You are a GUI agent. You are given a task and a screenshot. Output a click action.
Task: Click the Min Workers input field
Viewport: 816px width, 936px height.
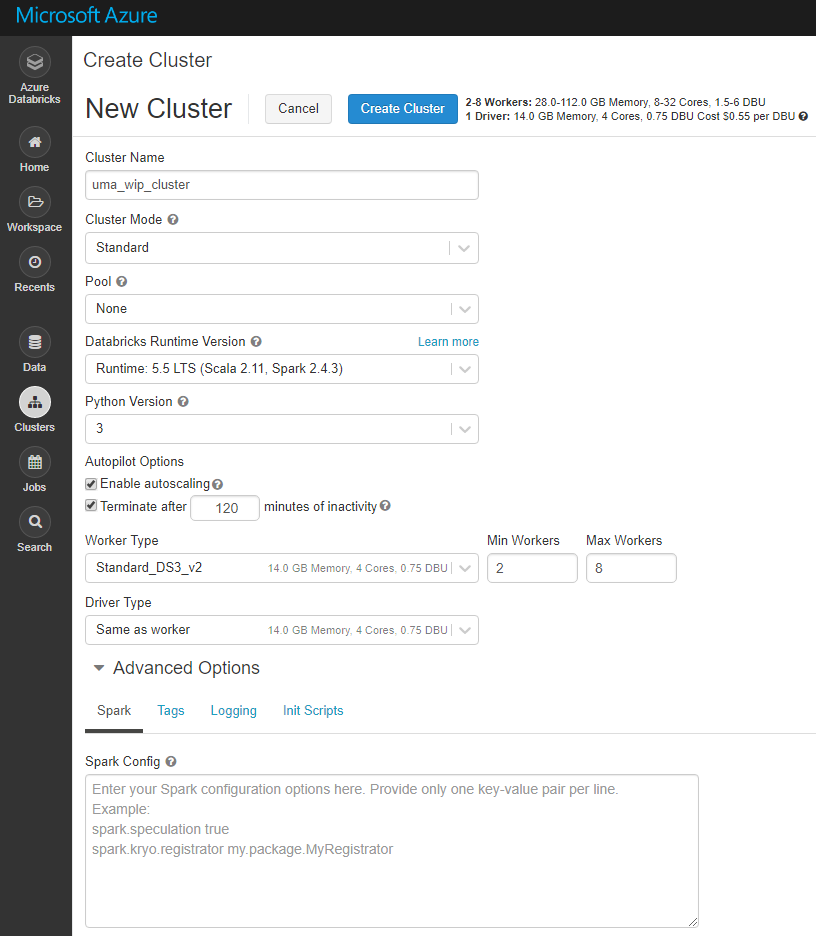[x=532, y=568]
